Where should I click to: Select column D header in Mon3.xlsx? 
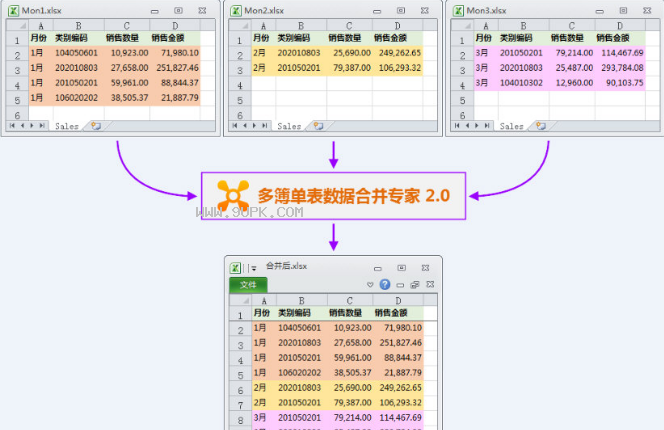click(x=620, y=25)
